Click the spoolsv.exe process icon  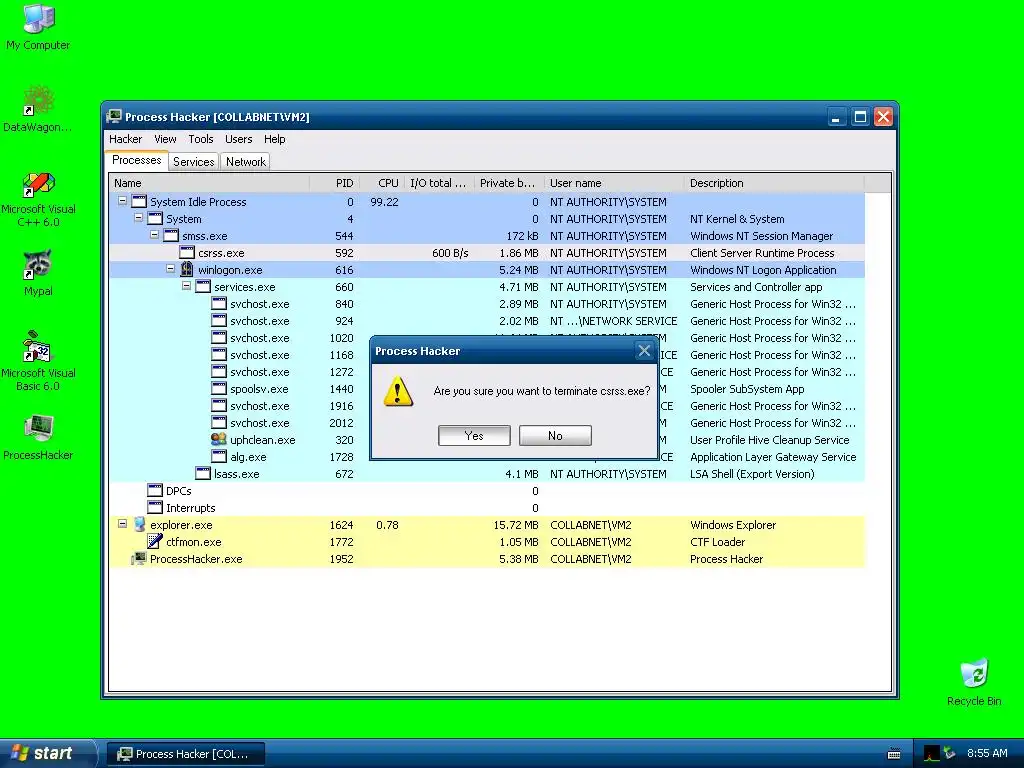click(x=219, y=389)
